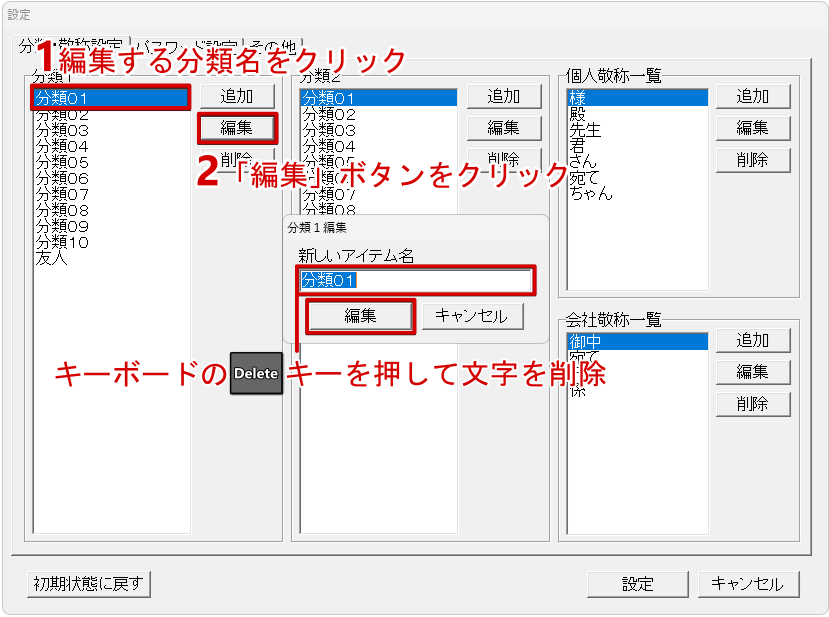Screen dimensions: 829x617
Task: Click the 編集 button beside the 分類1 list
Action: [x=235, y=128]
